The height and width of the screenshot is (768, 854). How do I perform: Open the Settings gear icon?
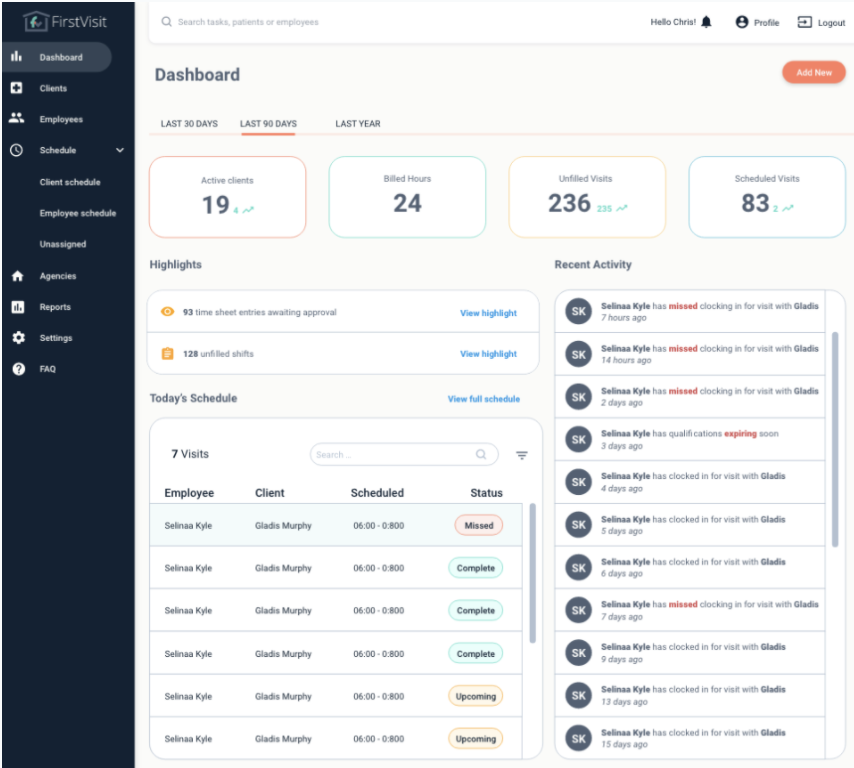point(18,338)
